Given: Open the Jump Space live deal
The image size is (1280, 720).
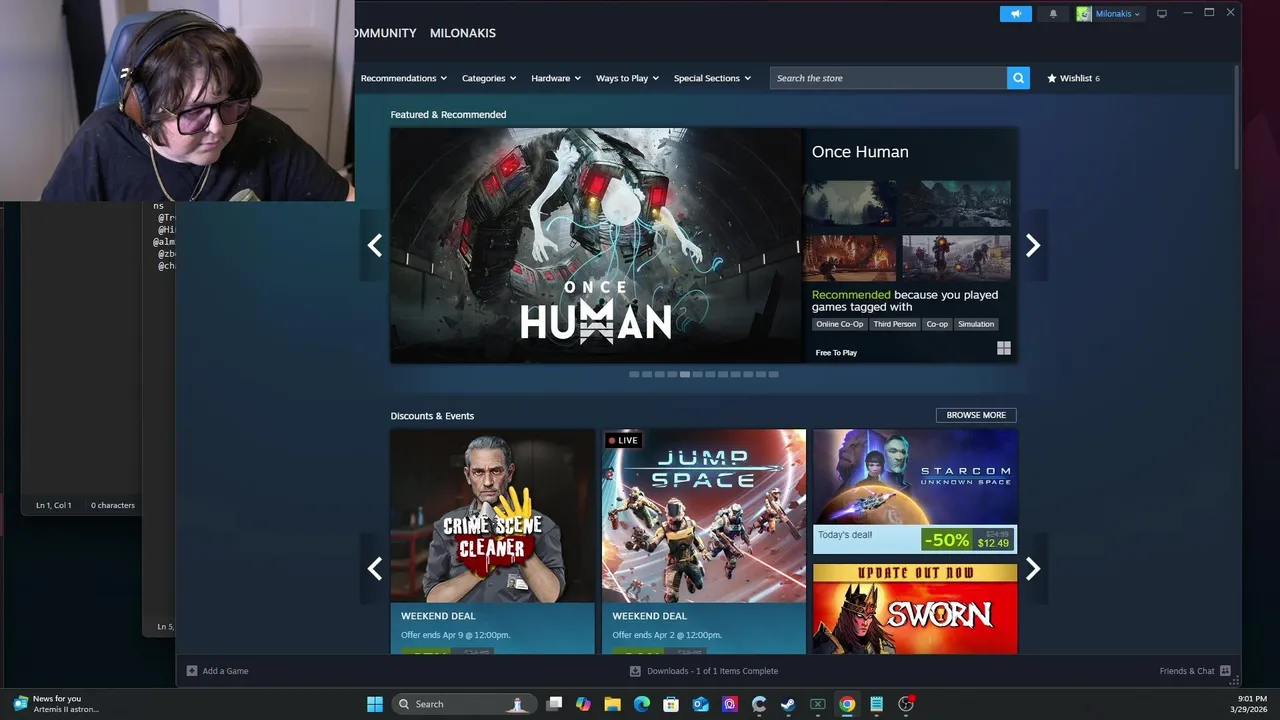Looking at the screenshot, I should click(x=703, y=541).
